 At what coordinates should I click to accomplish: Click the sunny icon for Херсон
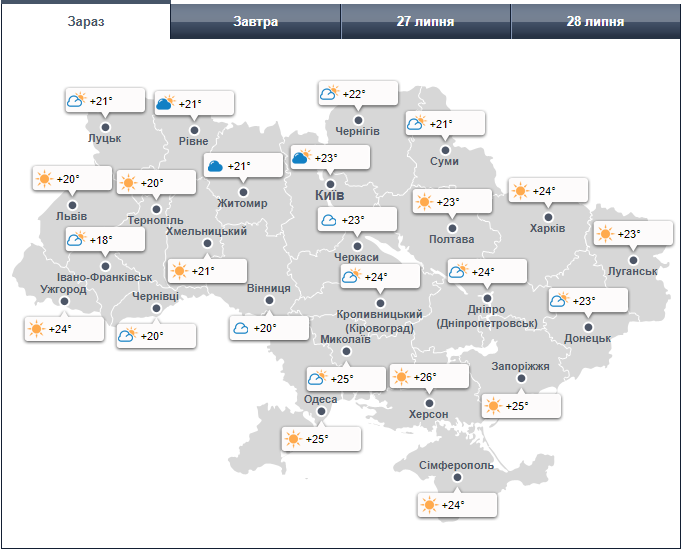pyautogui.click(x=401, y=377)
